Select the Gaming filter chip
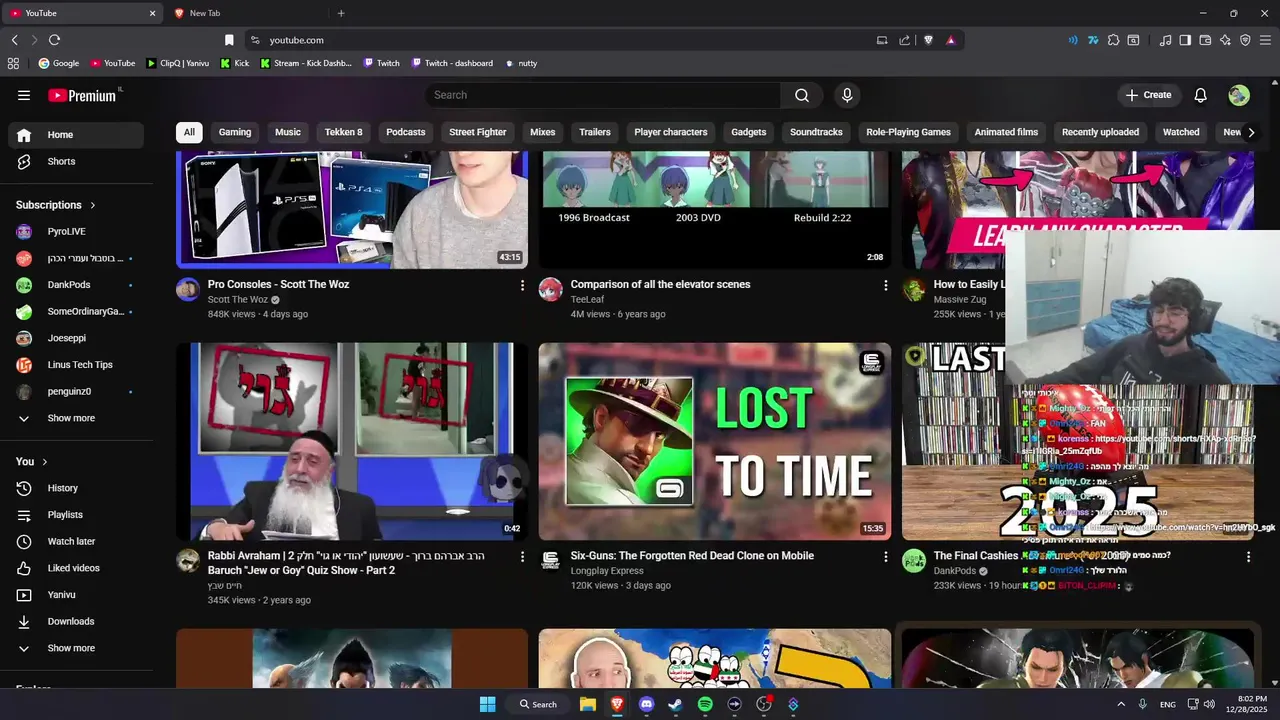This screenshot has width=1280, height=720. pyautogui.click(x=235, y=132)
